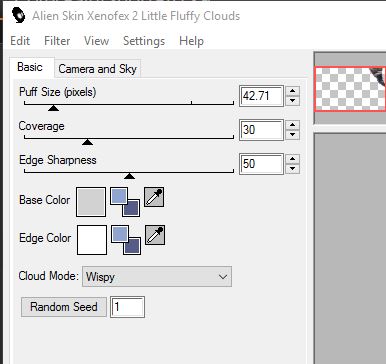Open the Settings menu

(144, 41)
